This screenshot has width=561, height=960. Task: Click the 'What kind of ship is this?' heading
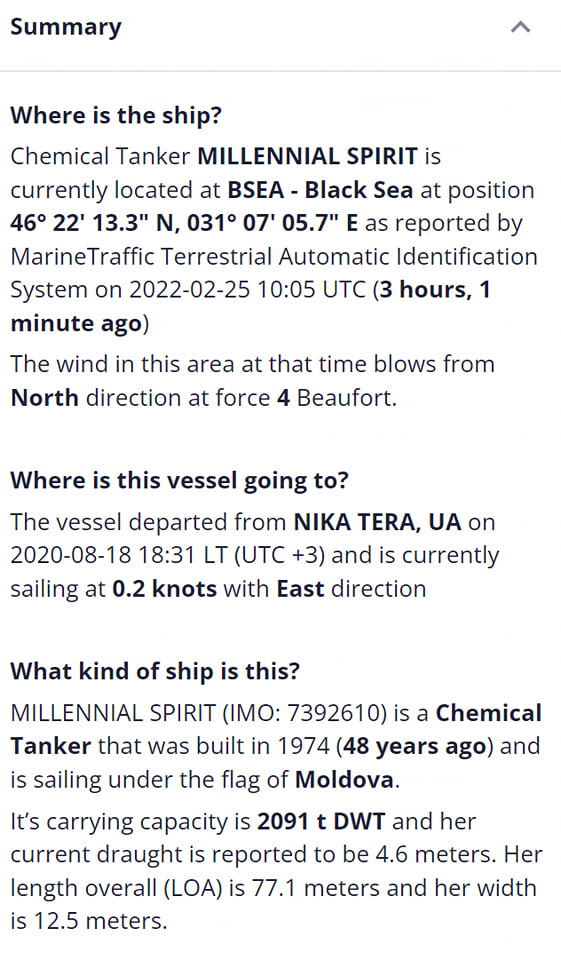pyautogui.click(x=156, y=671)
